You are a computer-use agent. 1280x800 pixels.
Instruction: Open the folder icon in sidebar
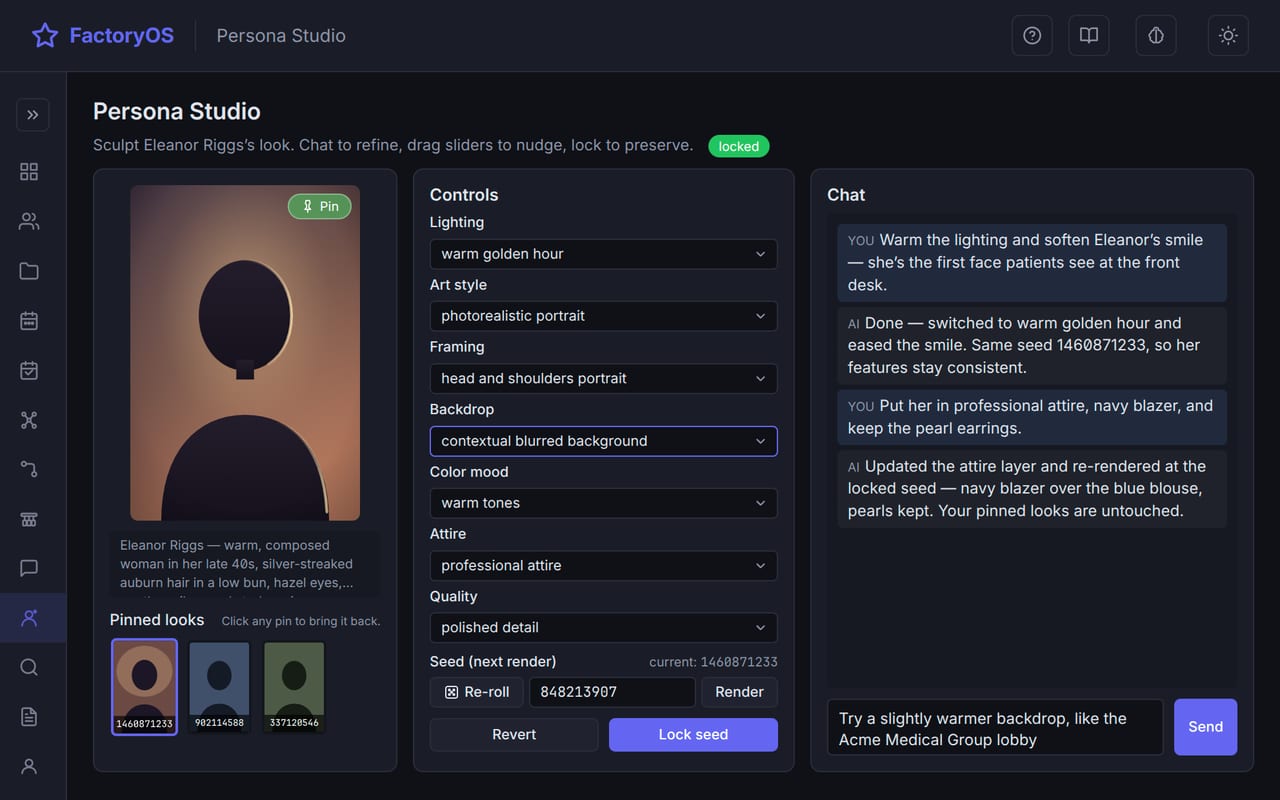[29, 271]
